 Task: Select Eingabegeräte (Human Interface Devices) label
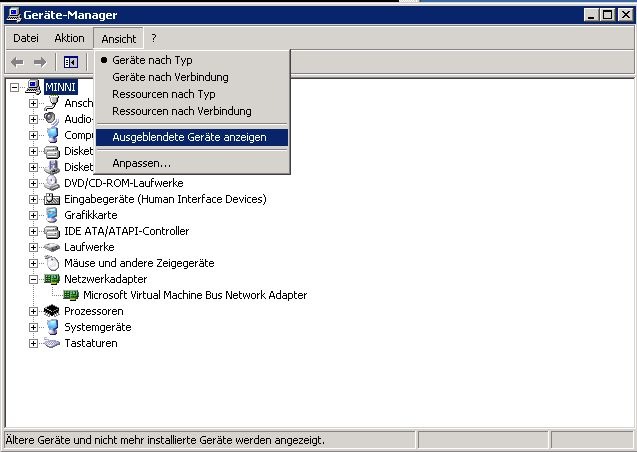[x=165, y=199]
